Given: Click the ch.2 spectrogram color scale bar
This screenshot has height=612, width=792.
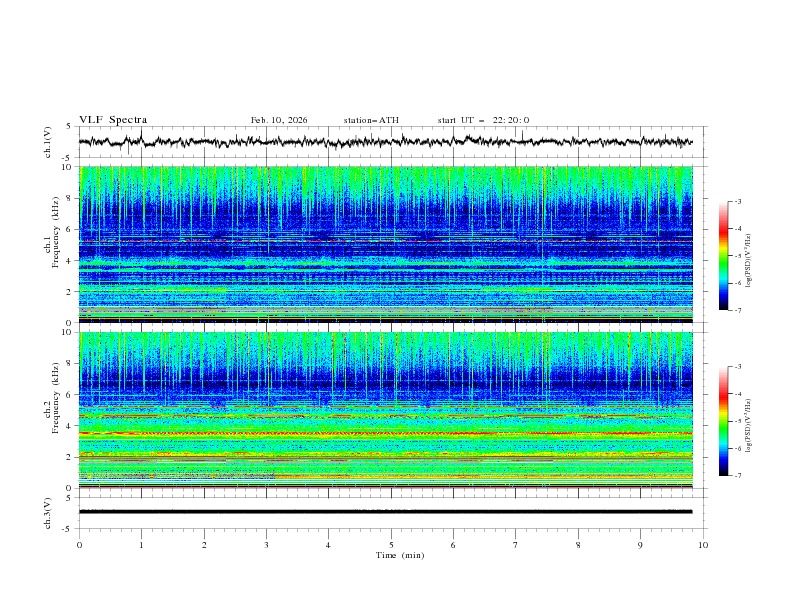Looking at the screenshot, I should [x=723, y=421].
